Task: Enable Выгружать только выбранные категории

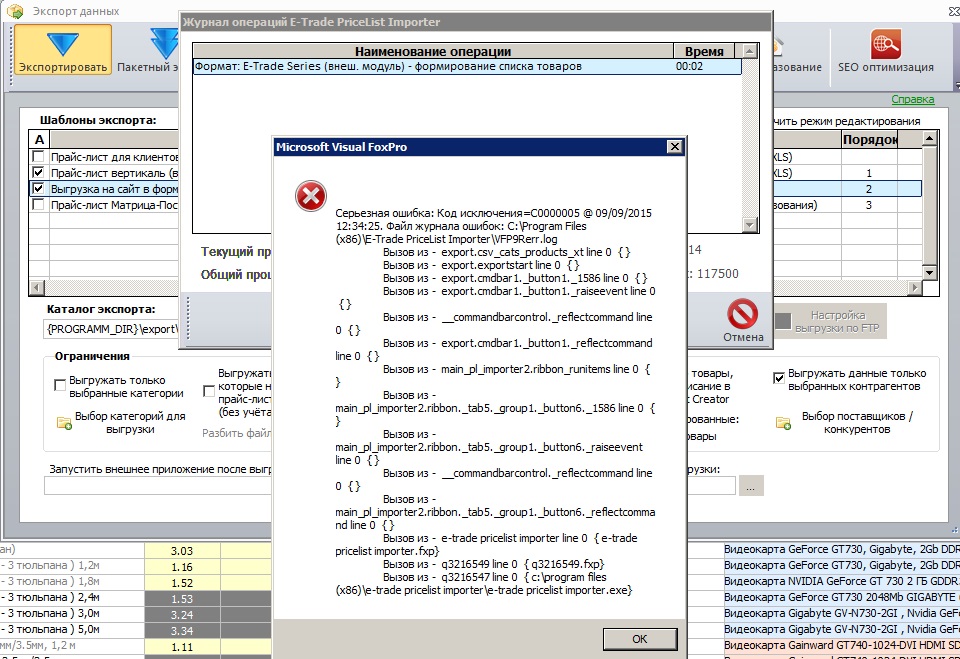Action: click(60, 385)
